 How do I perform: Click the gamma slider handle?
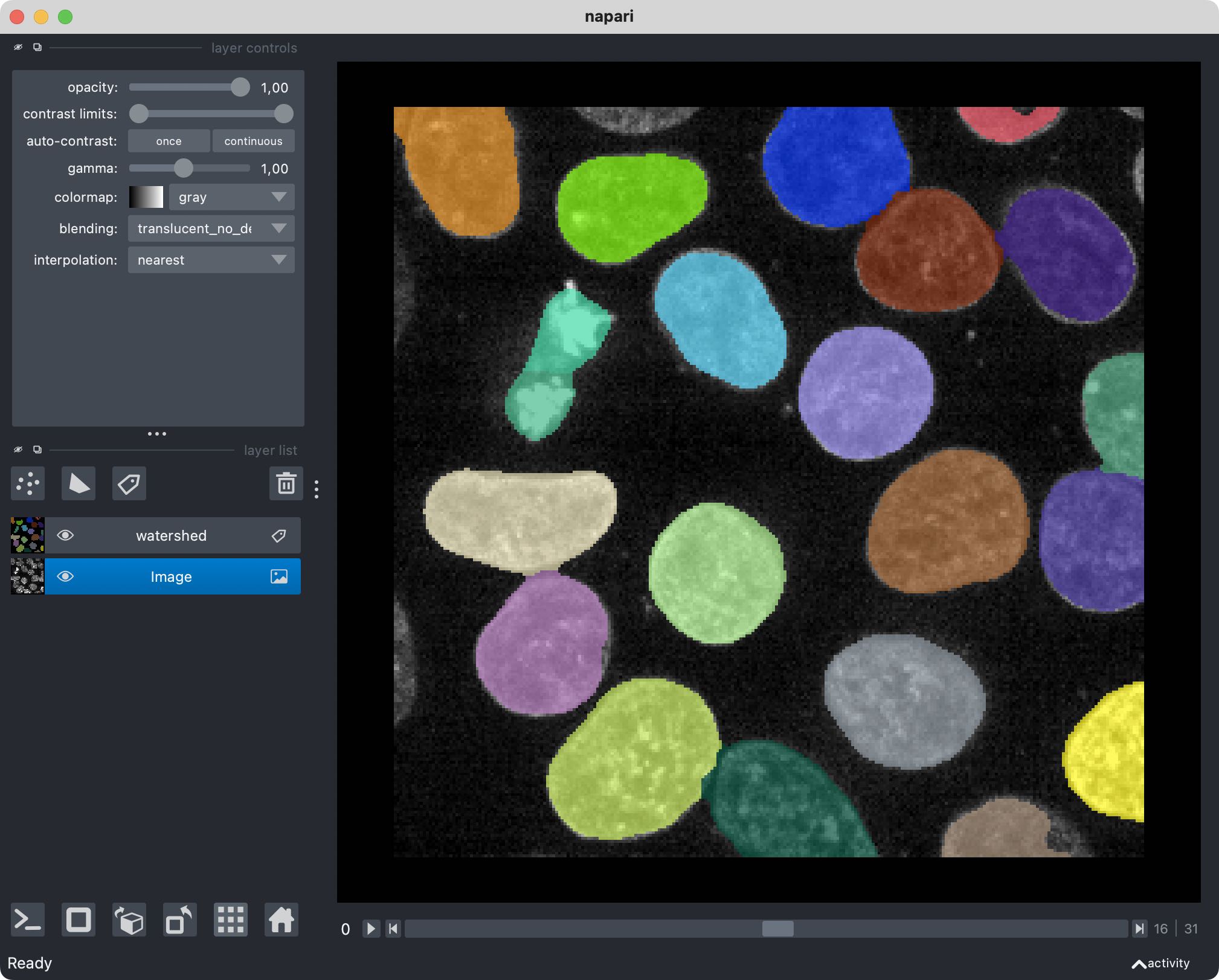pyautogui.click(x=184, y=168)
